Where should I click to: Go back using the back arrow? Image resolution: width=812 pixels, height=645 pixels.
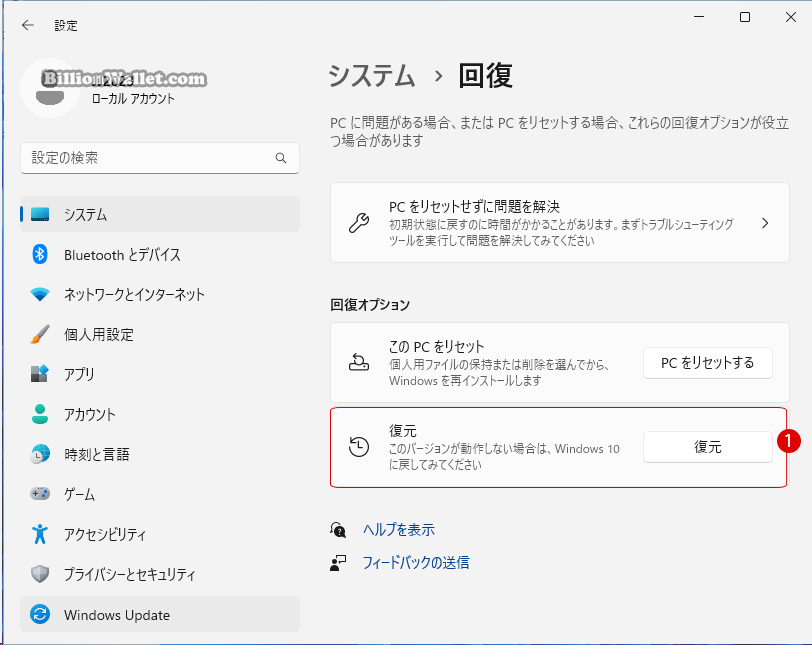(x=27, y=25)
